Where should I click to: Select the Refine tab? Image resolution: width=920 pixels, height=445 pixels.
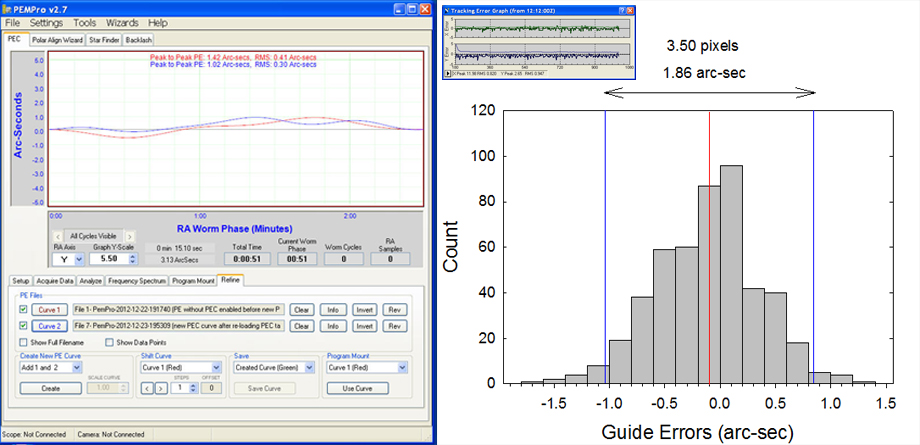pyautogui.click(x=231, y=281)
